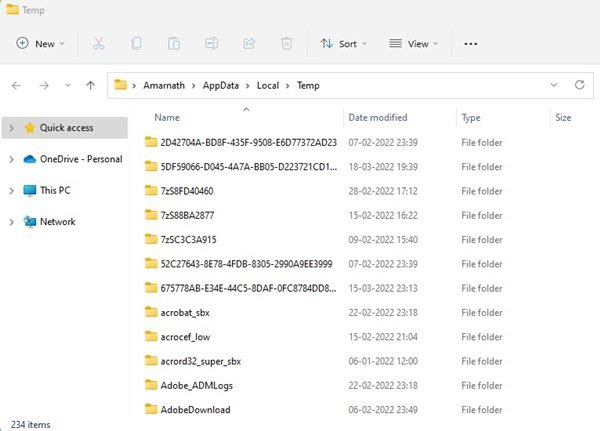Select OneDrive - Personal in sidebar
Viewport: 600px width, 431px height.
[x=80, y=159]
